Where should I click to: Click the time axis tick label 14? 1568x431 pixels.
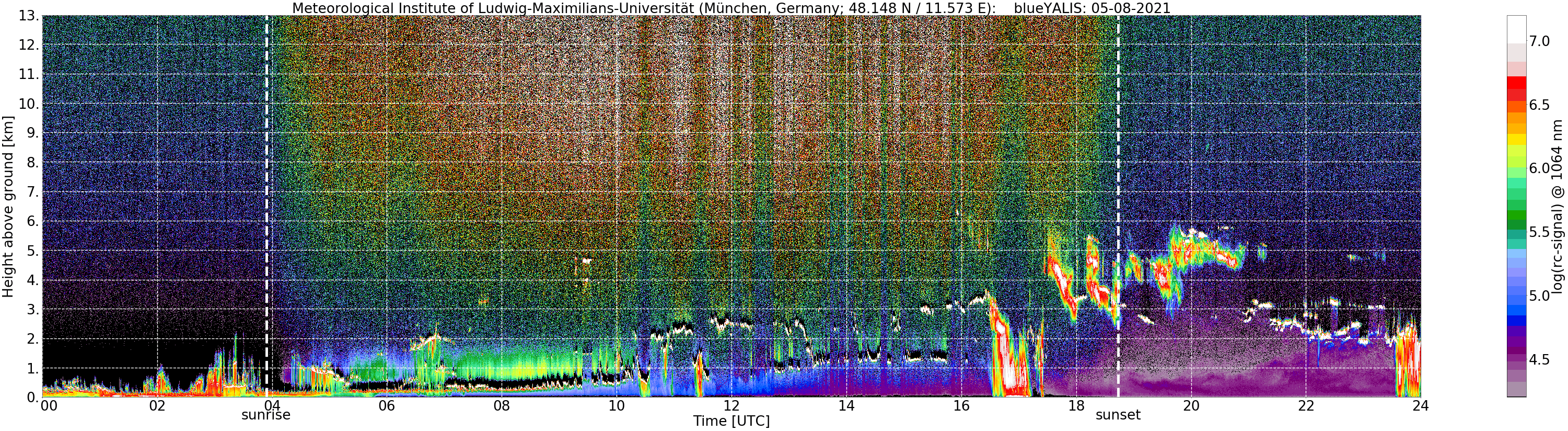click(x=846, y=406)
